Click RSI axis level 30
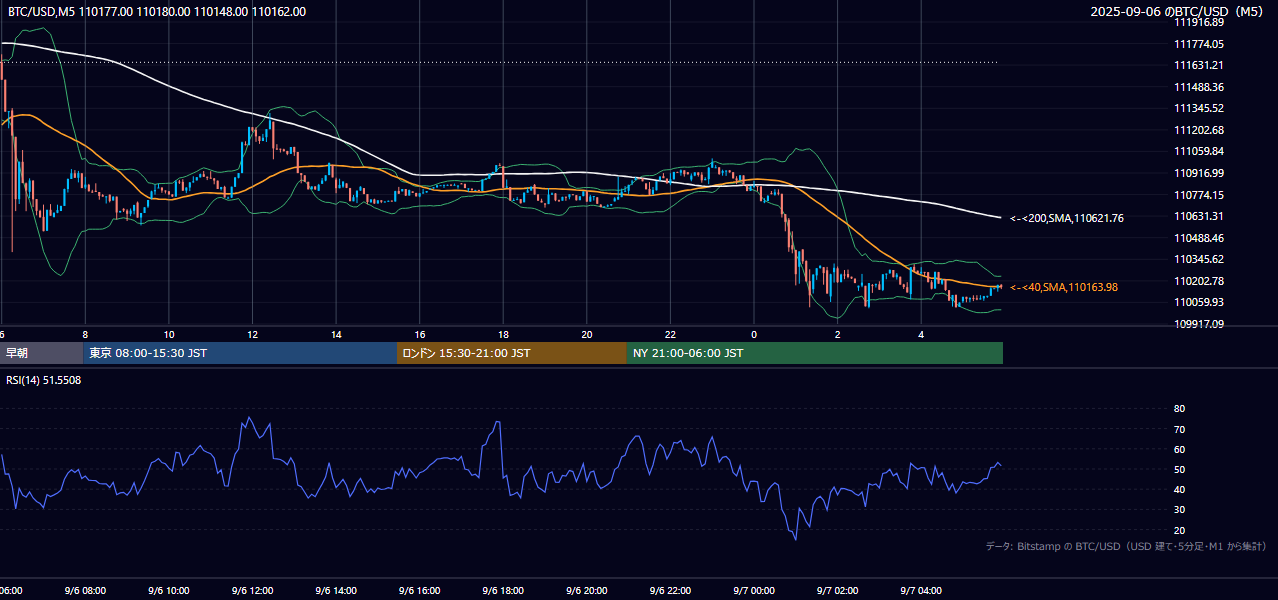The image size is (1278, 600). coord(1179,510)
